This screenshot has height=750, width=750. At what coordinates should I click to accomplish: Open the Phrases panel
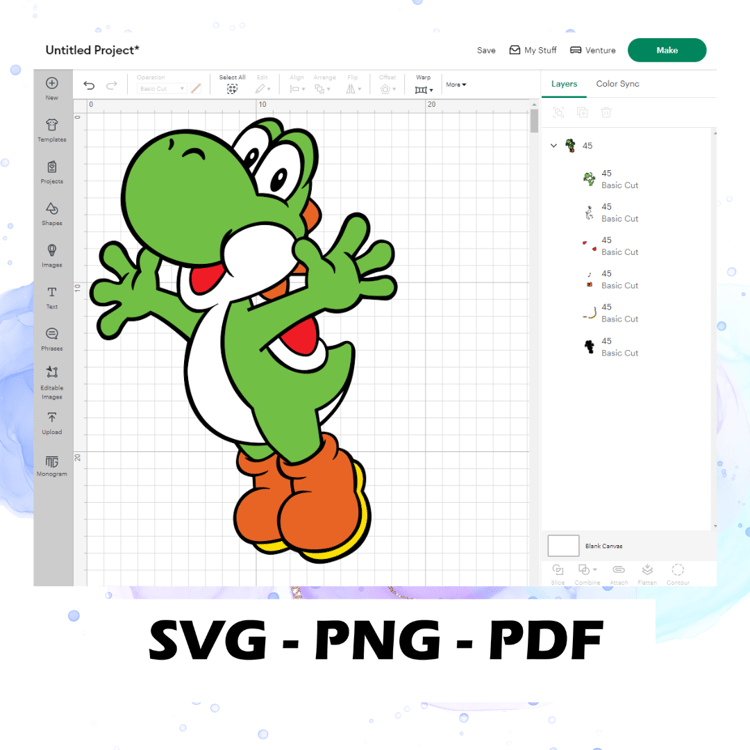tap(52, 339)
